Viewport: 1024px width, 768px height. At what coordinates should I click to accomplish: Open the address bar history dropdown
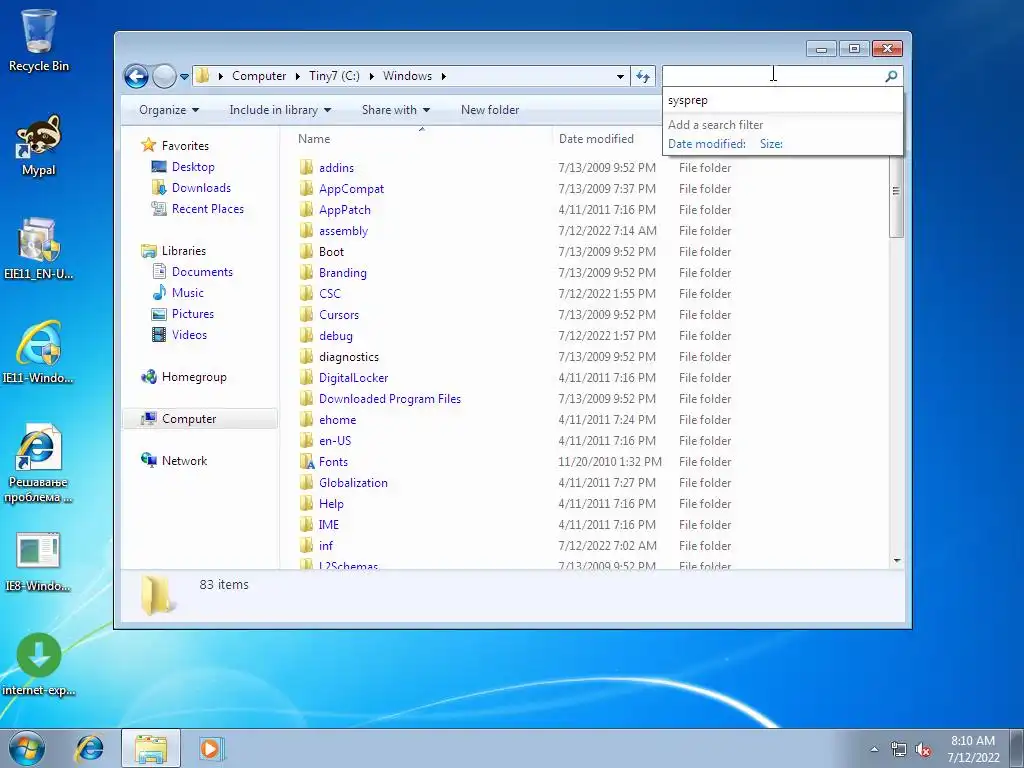coord(620,76)
